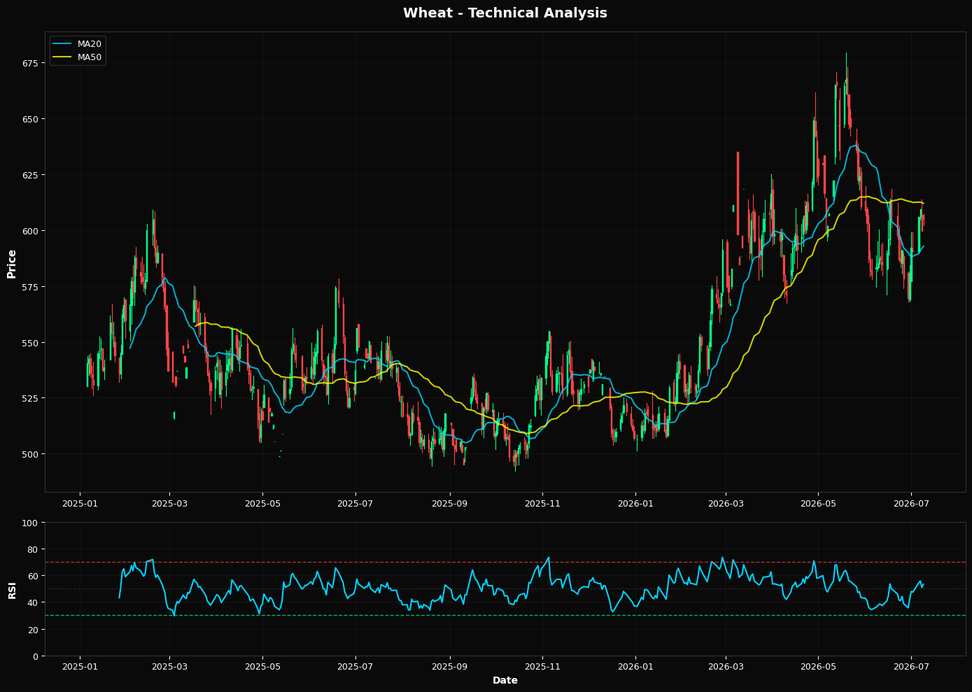Click price chart date label 2026-01
Screen dimensions: 972x692
click(635, 503)
